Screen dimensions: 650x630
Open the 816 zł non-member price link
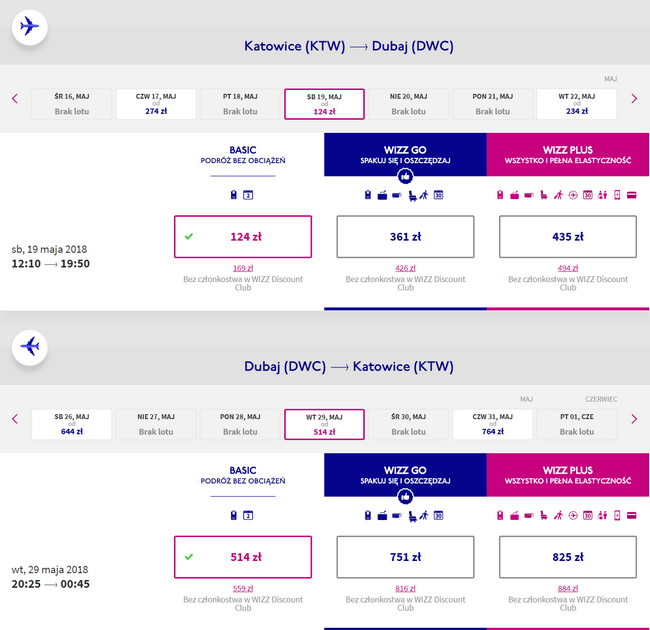(x=405, y=589)
